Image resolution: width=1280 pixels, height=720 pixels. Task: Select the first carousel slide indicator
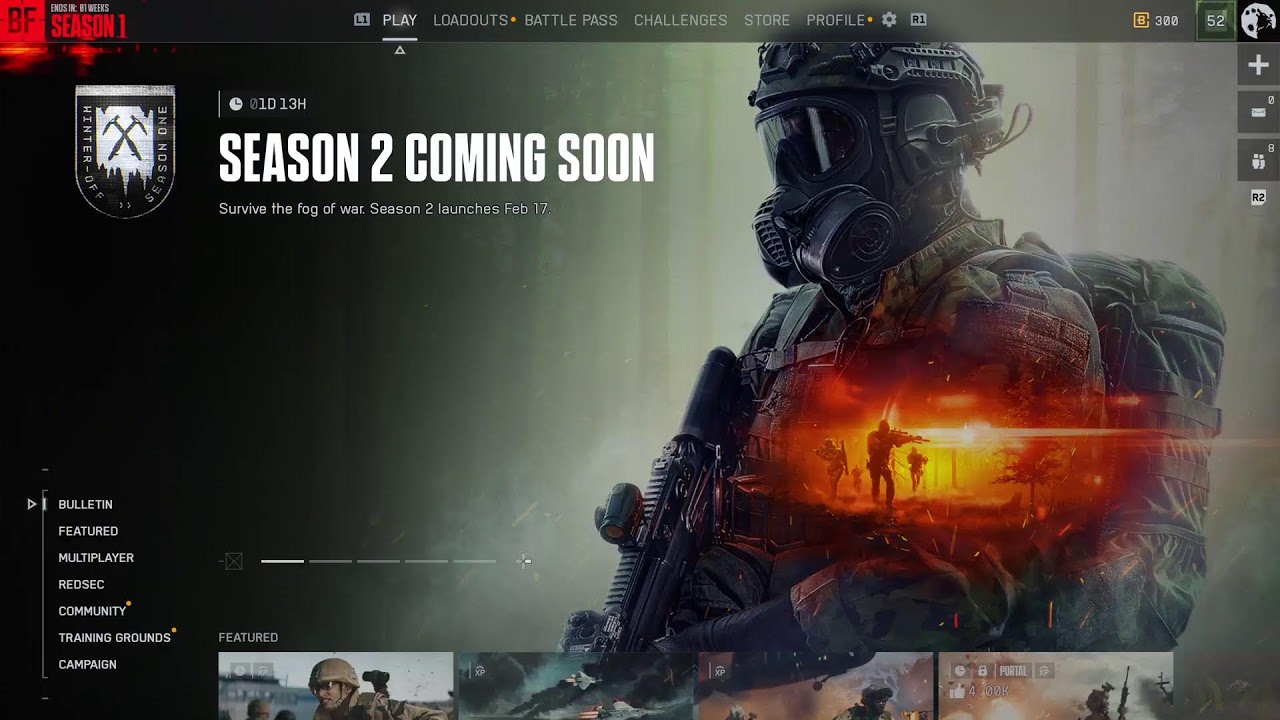tap(282, 561)
